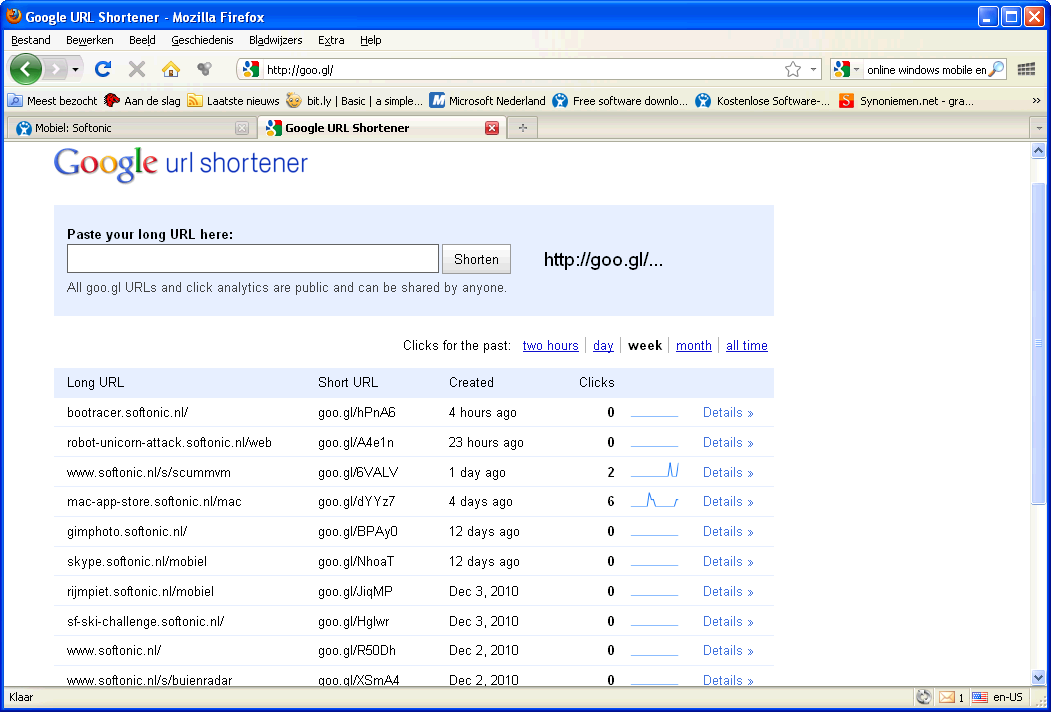Click the click graph for goo.gl/6VALV
The height and width of the screenshot is (712, 1051).
click(654, 471)
